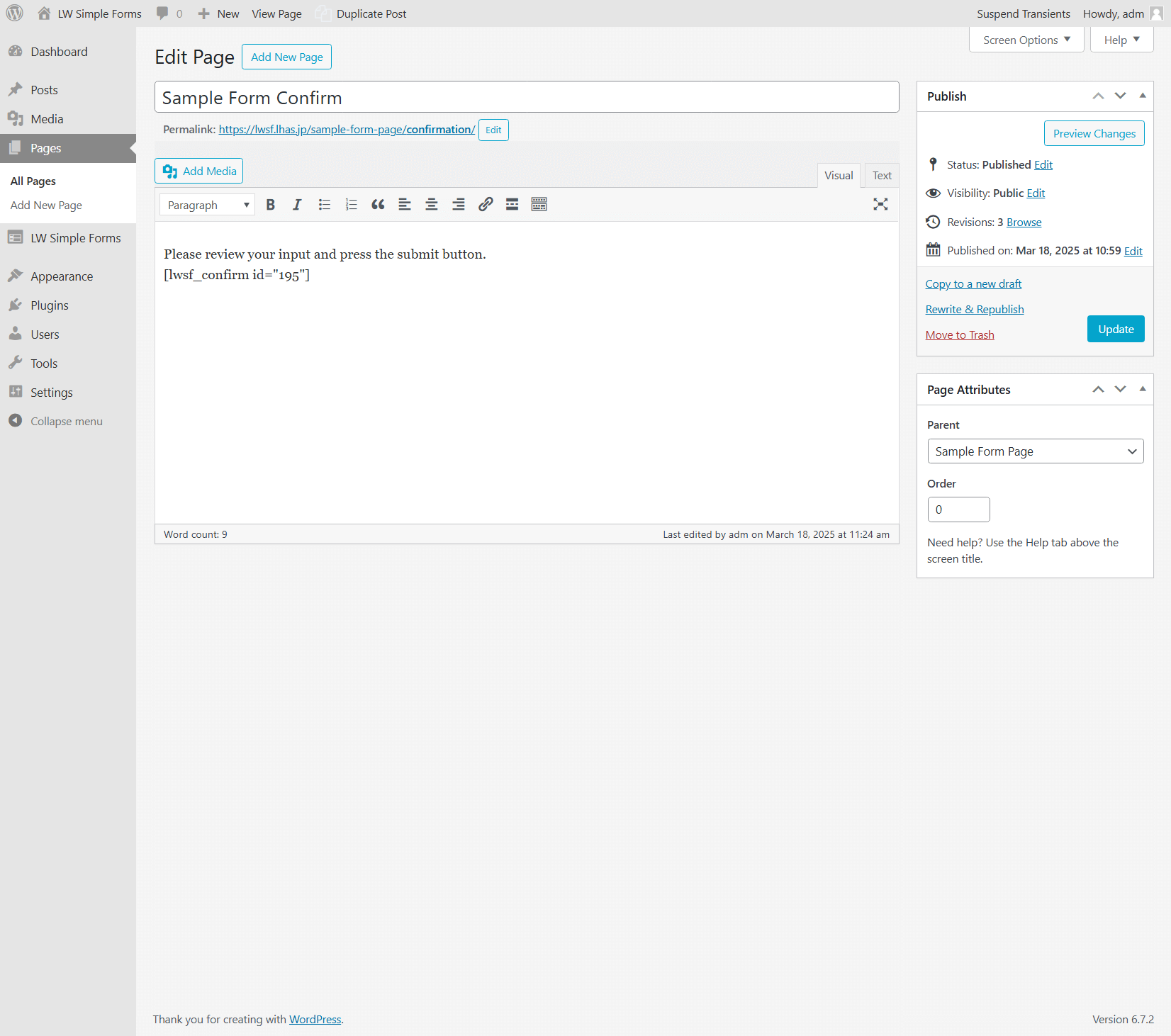
Task: Insert the Read More tag
Action: [512, 204]
